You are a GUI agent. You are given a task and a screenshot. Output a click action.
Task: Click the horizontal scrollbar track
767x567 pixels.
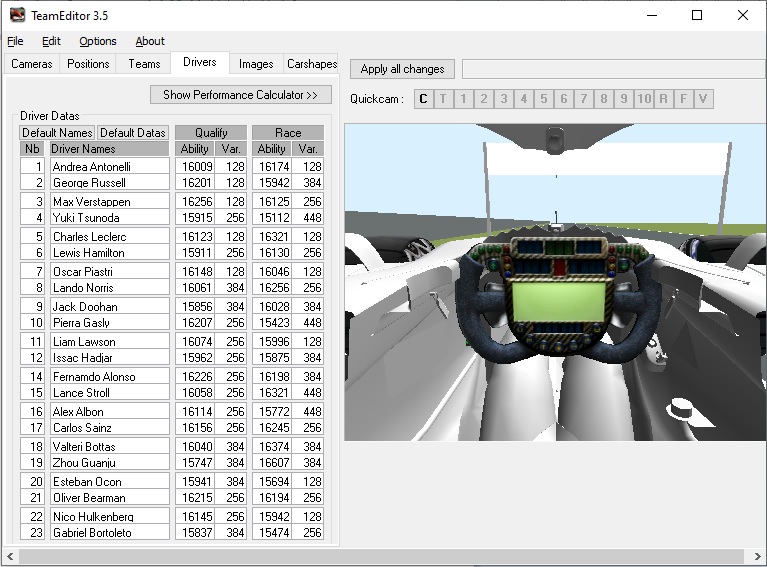382,556
